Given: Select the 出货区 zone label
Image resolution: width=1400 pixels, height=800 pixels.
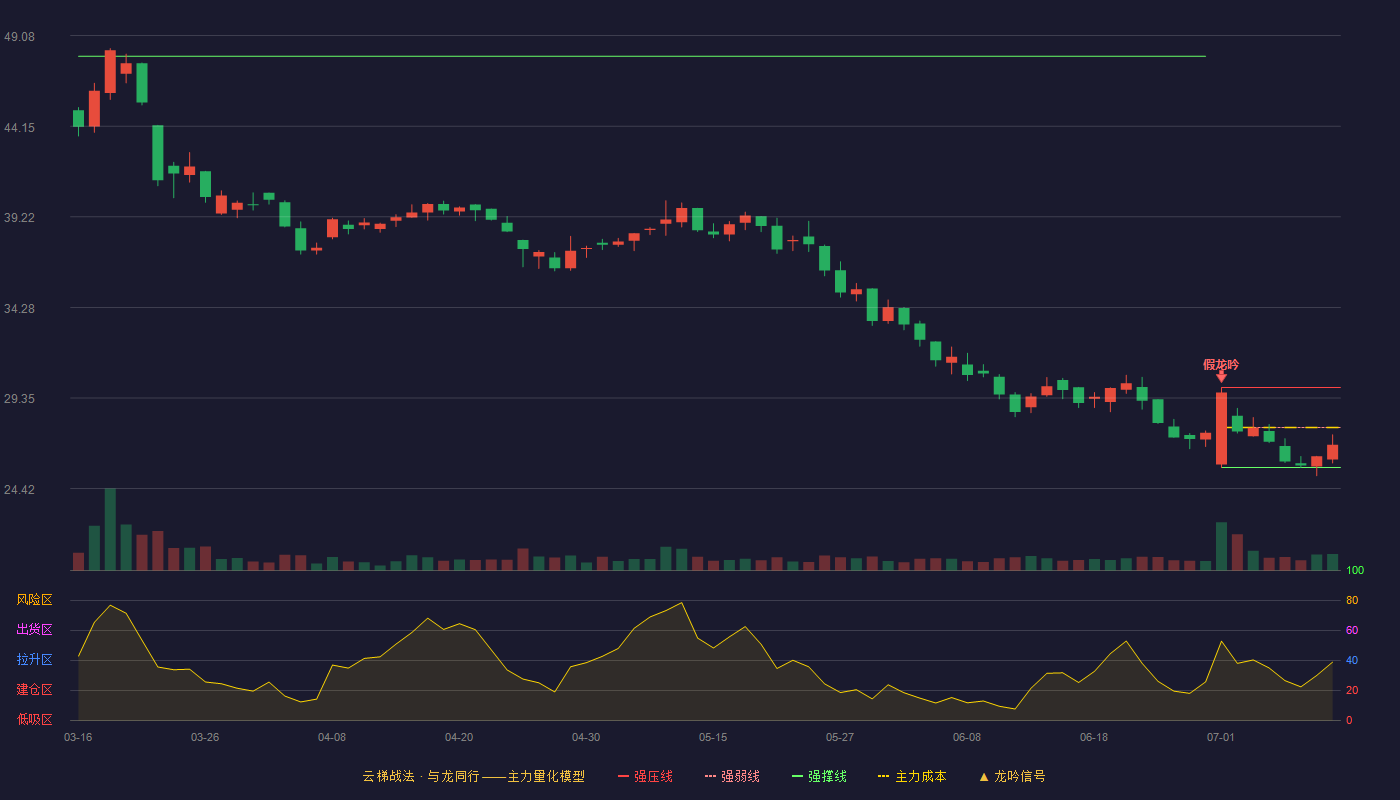Looking at the screenshot, I should click(x=35, y=630).
